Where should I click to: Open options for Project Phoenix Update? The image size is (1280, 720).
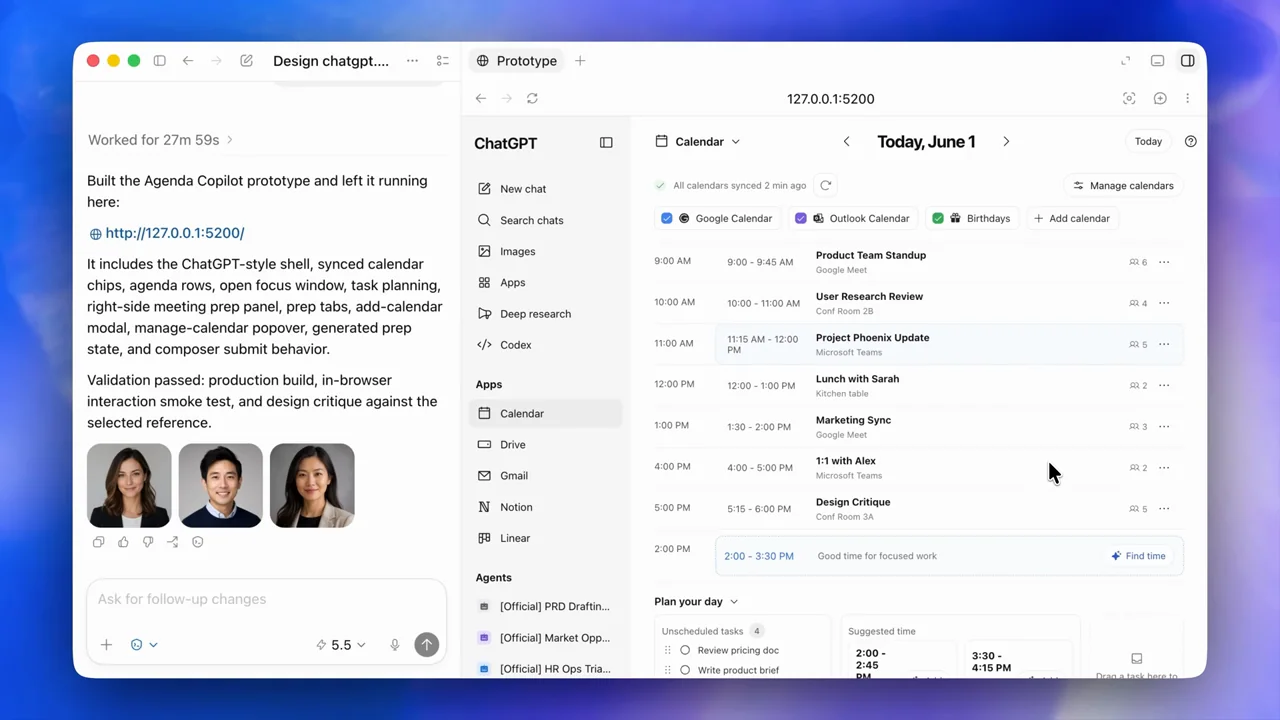(x=1164, y=344)
